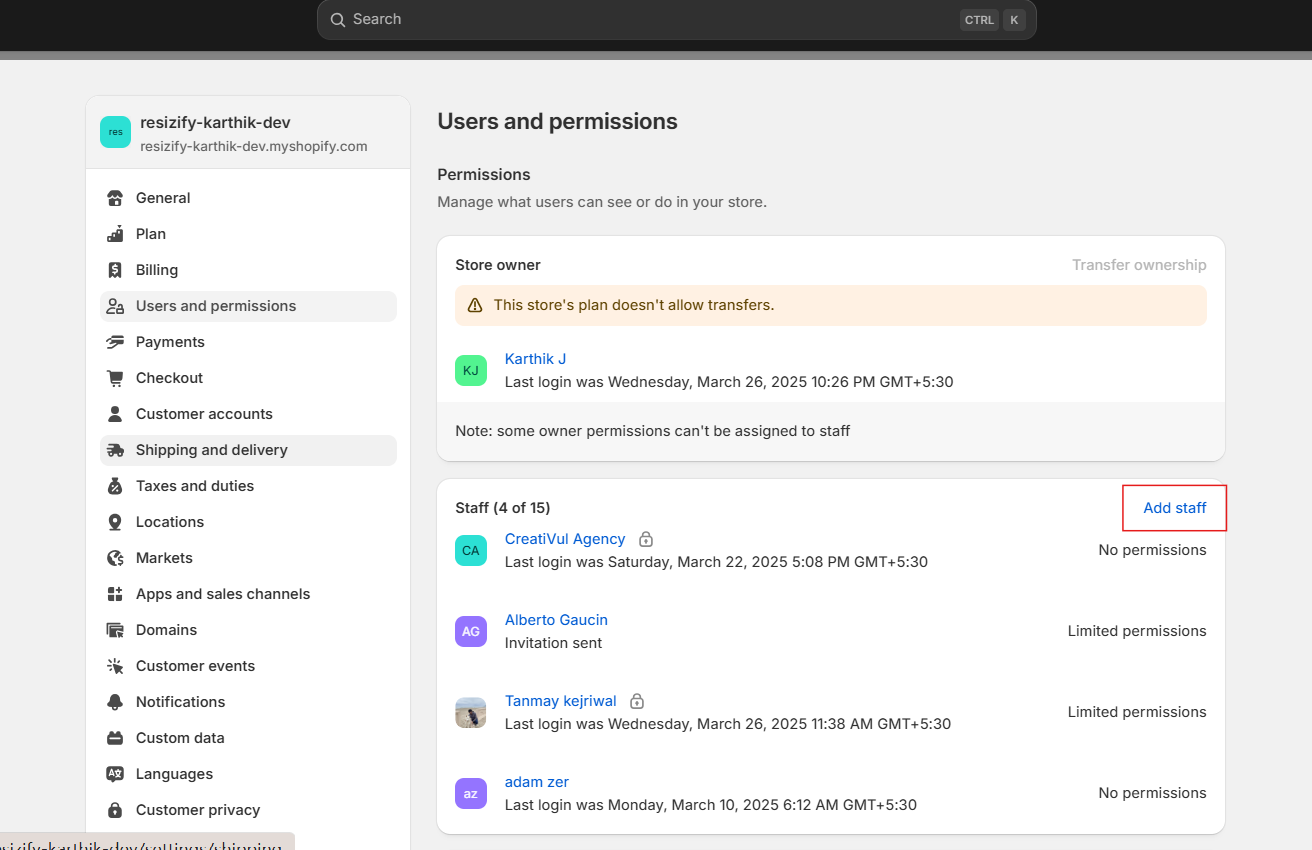The image size is (1312, 850).
Task: Click the Notifications bell icon
Action: coord(115,702)
